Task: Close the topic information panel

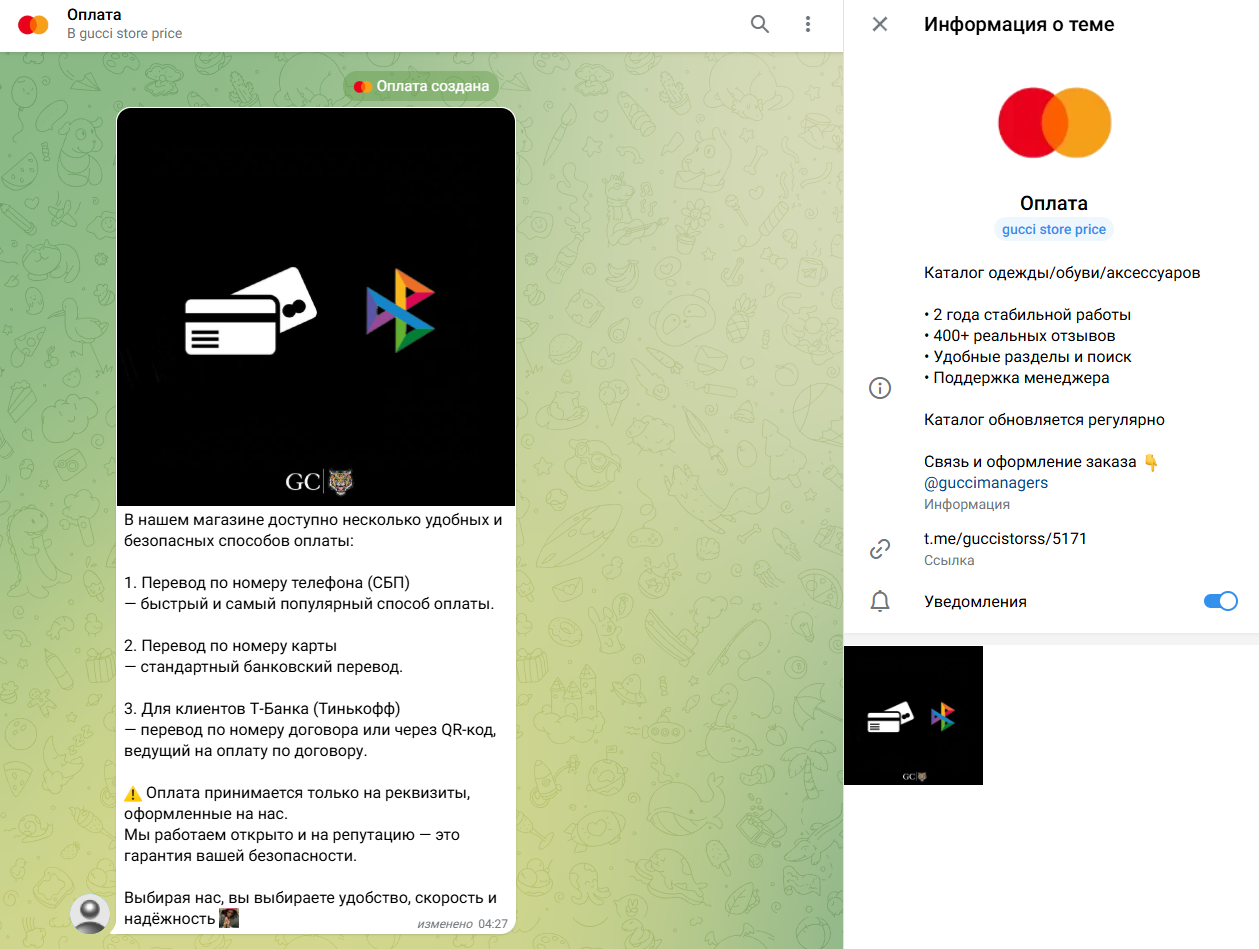Action: click(x=880, y=24)
